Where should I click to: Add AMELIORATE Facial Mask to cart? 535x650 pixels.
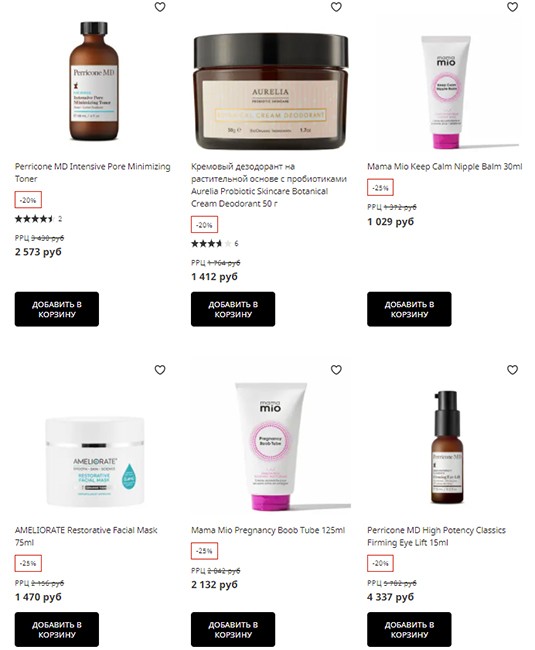[x=57, y=629]
